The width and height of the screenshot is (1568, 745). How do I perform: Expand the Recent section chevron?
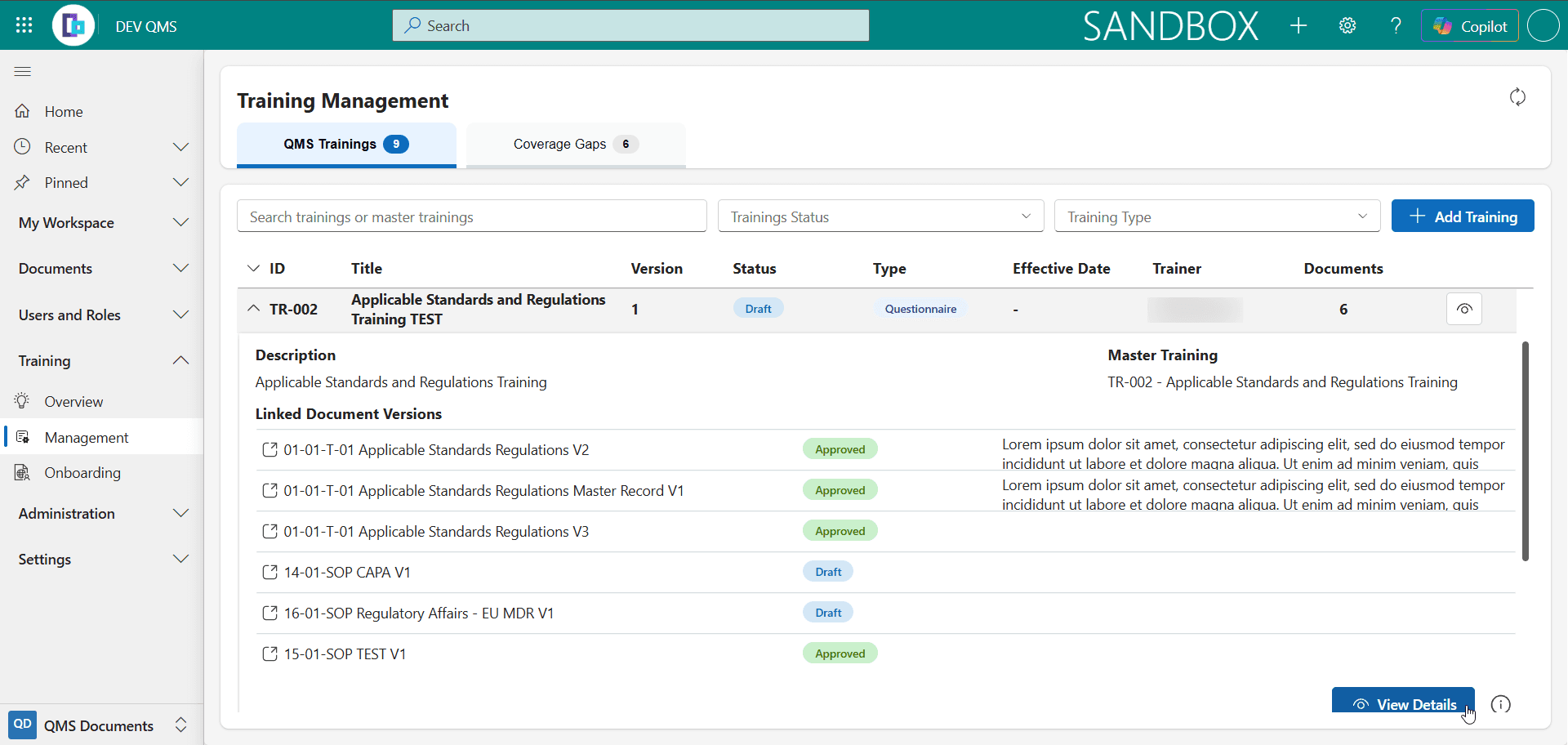point(181,147)
